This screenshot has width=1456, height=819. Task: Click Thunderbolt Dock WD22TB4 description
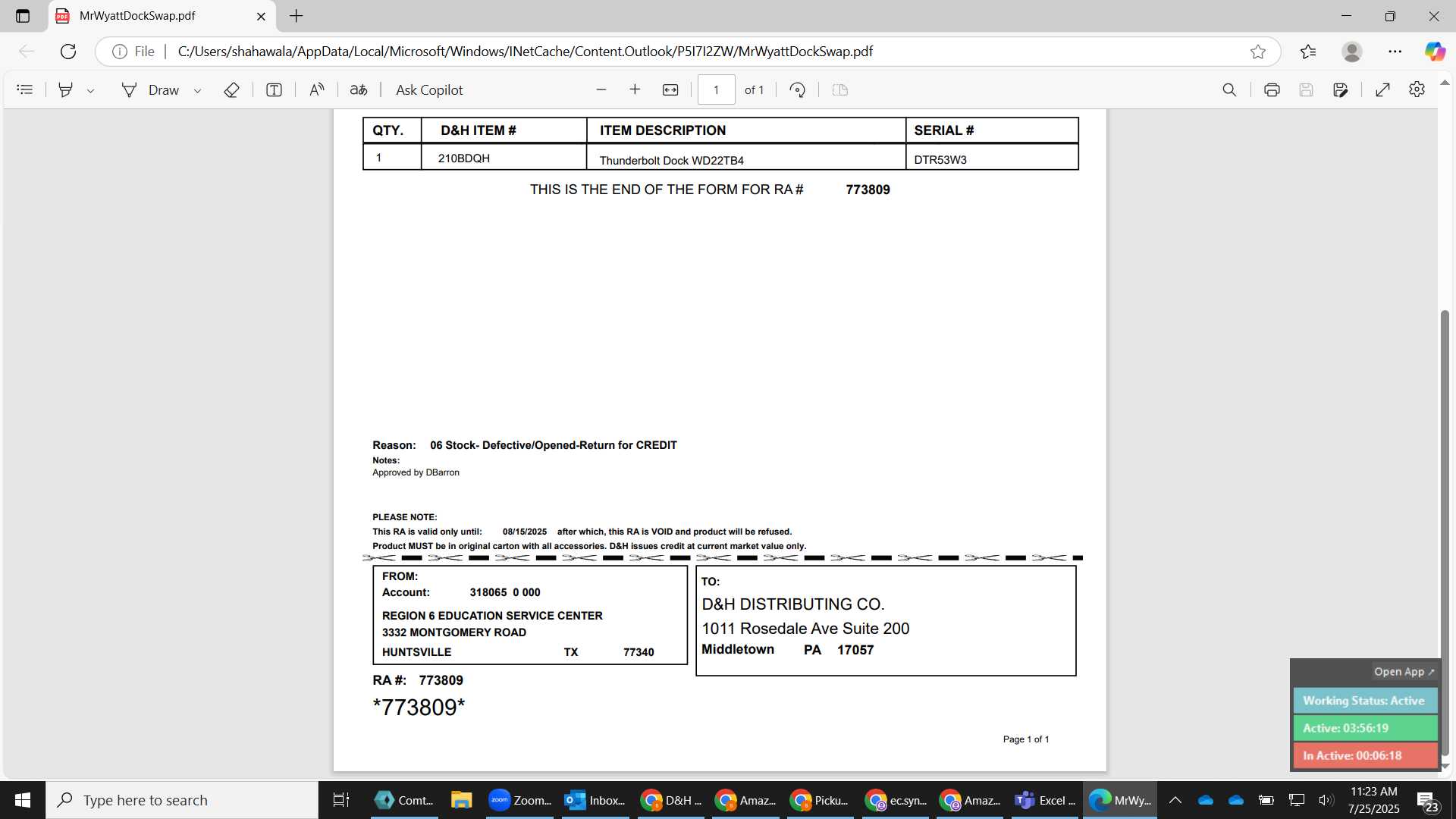tap(672, 160)
